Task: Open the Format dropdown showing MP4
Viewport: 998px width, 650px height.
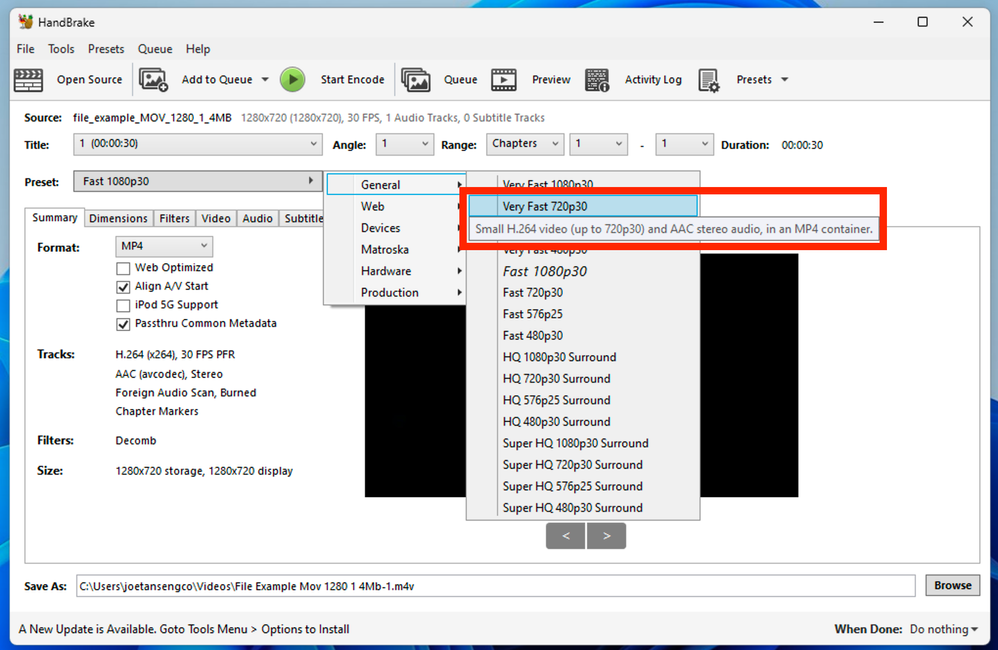Action: (x=164, y=246)
